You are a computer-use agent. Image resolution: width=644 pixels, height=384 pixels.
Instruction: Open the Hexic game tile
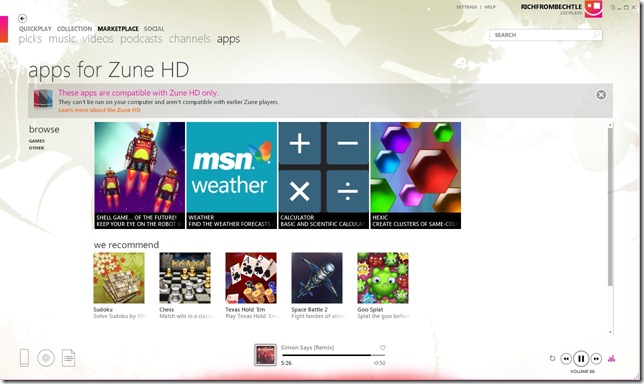[416, 175]
